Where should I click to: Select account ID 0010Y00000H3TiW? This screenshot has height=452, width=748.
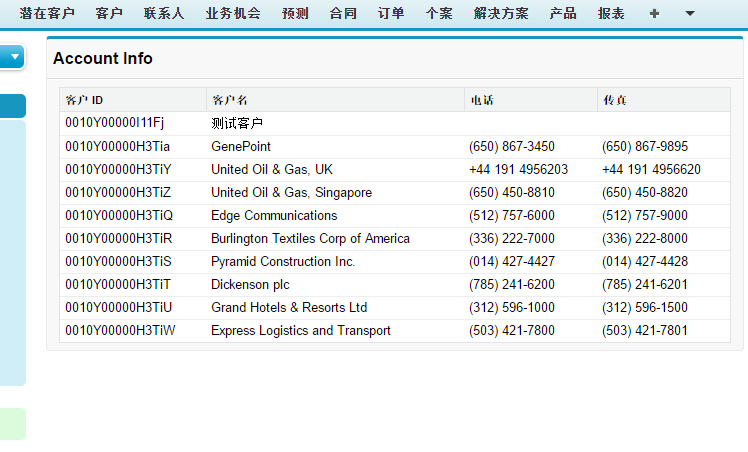click(120, 330)
